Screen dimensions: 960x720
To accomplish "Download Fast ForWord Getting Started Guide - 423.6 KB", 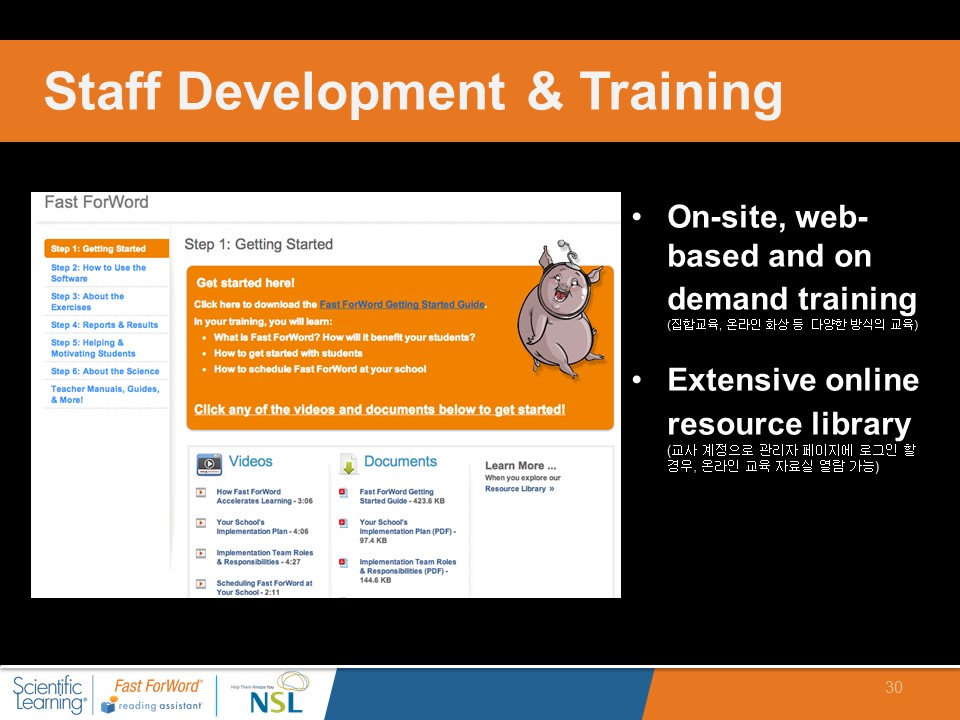I will 402,496.
